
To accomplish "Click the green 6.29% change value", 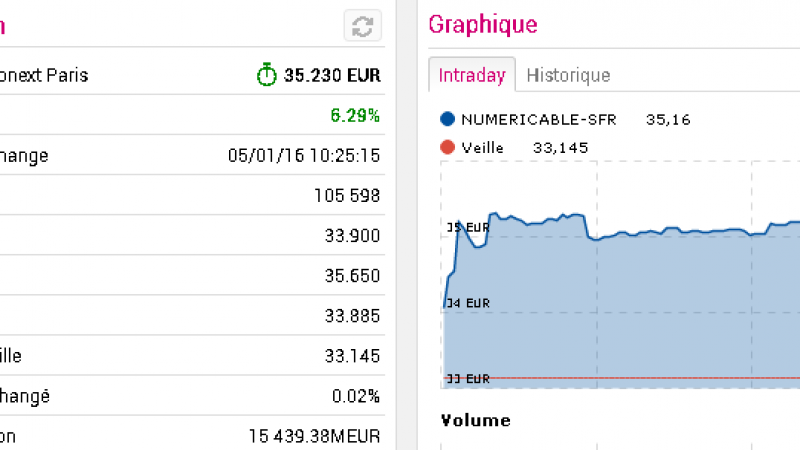I will (355, 115).
